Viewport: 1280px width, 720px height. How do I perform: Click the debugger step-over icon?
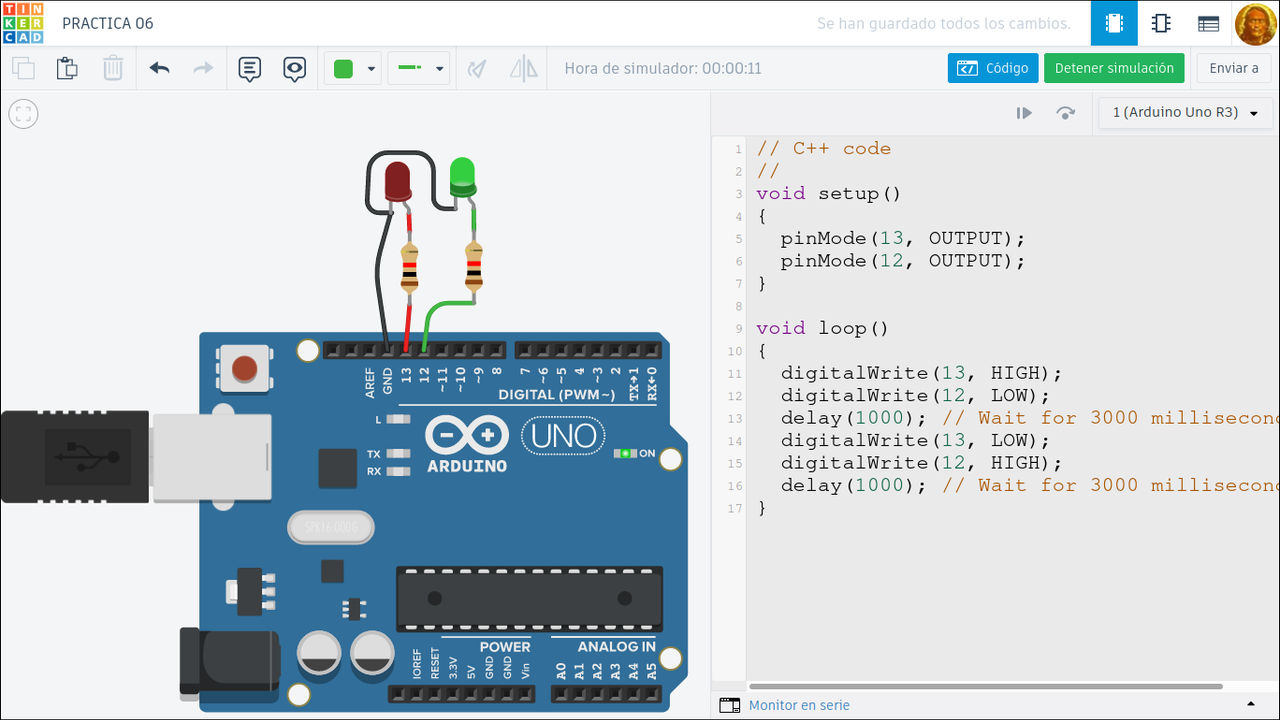click(x=1065, y=113)
